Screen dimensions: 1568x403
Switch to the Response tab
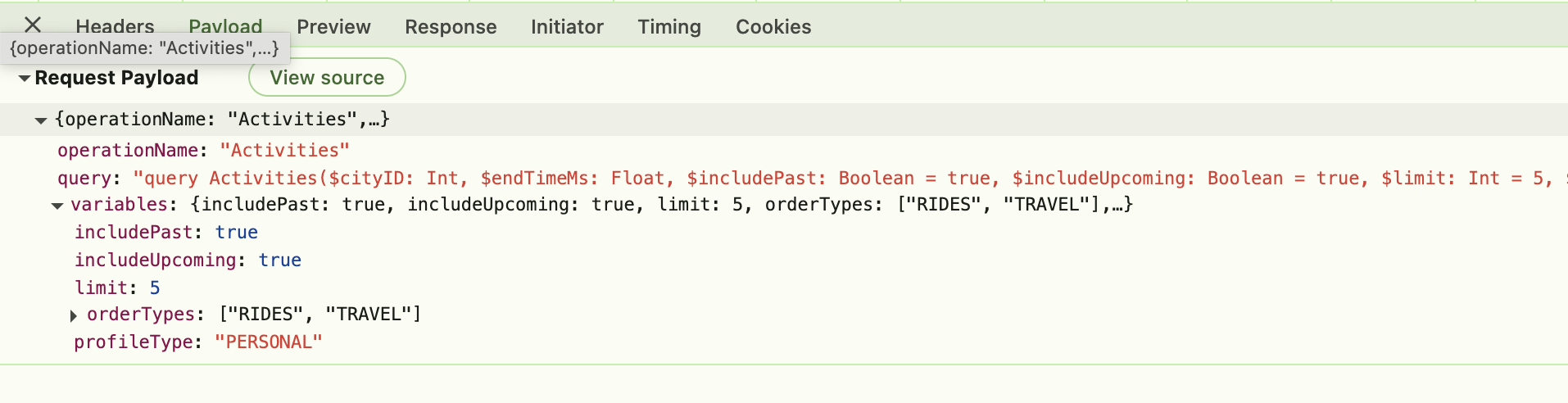click(x=451, y=27)
